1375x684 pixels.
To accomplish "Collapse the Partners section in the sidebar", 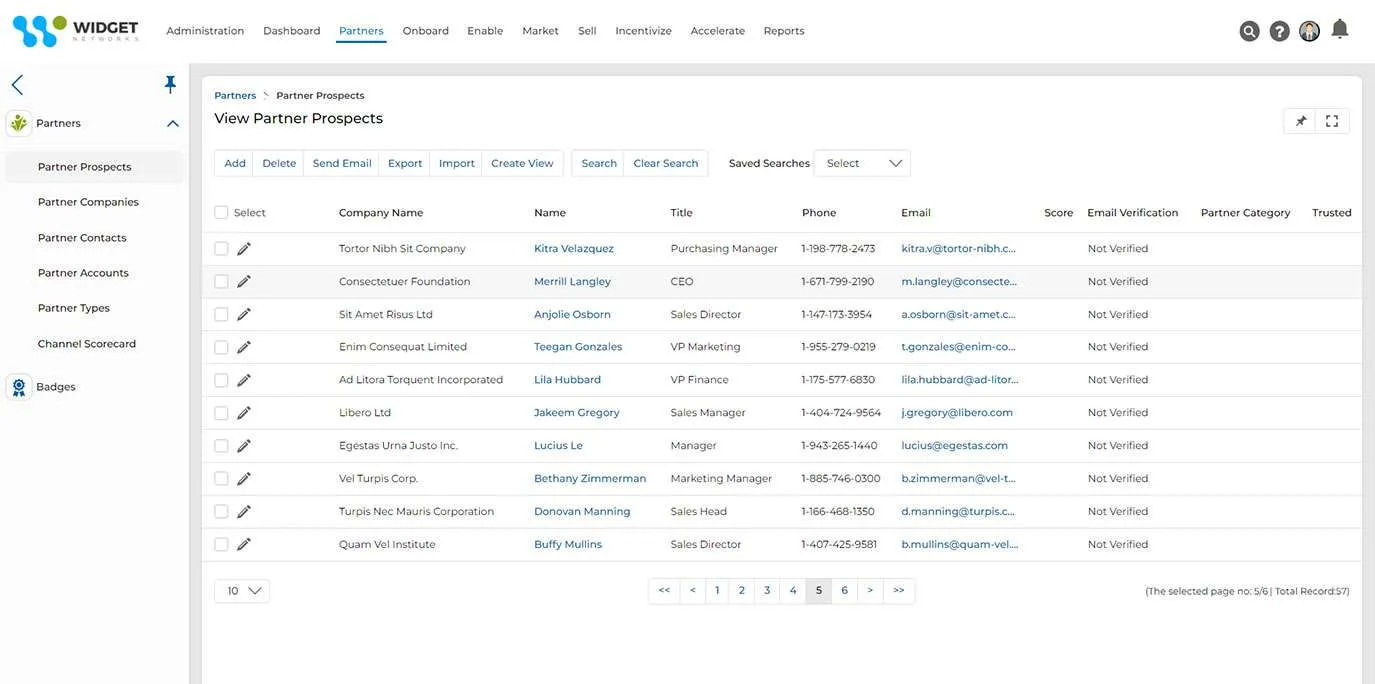I will (172, 121).
